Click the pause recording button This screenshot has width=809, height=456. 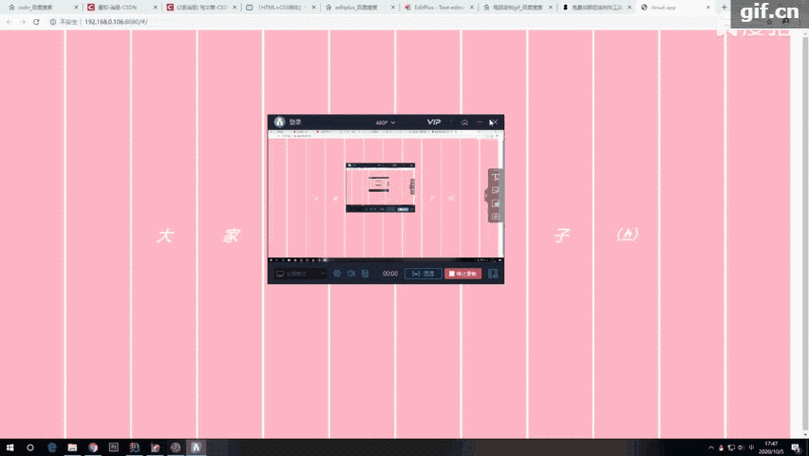[423, 273]
